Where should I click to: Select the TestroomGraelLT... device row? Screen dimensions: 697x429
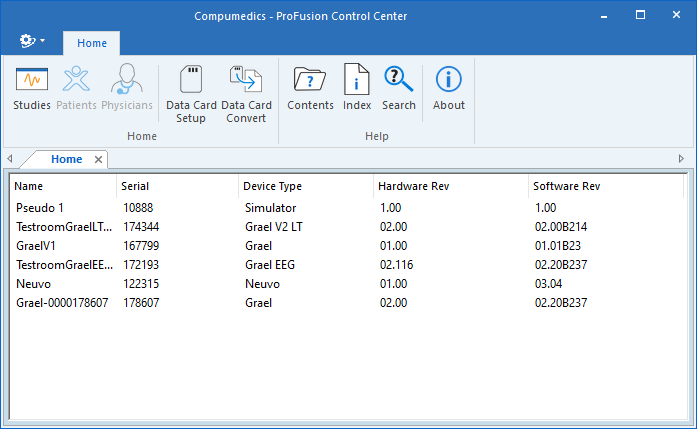[x=347, y=227]
